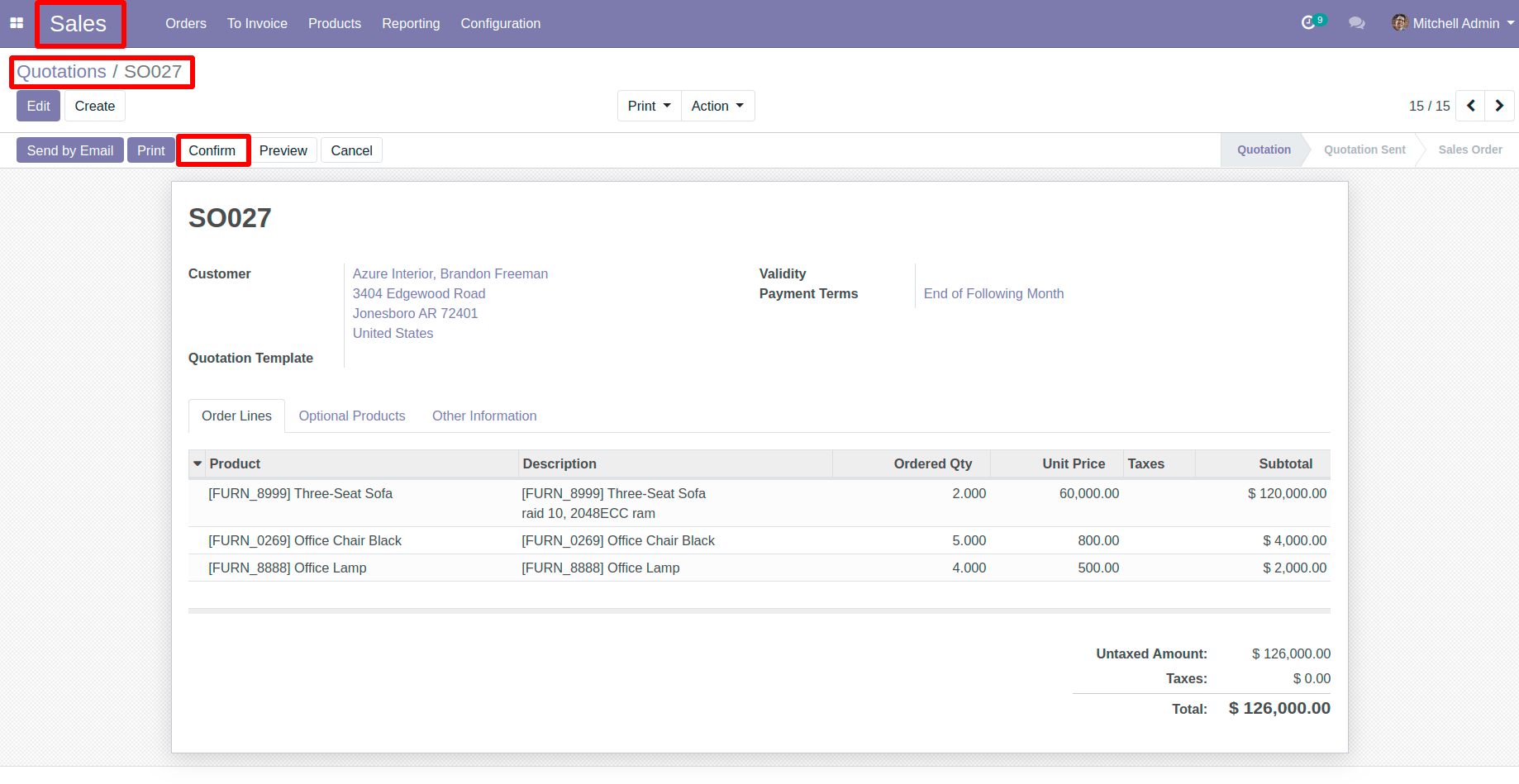The width and height of the screenshot is (1519, 784).
Task: Click the Create button
Action: click(95, 106)
